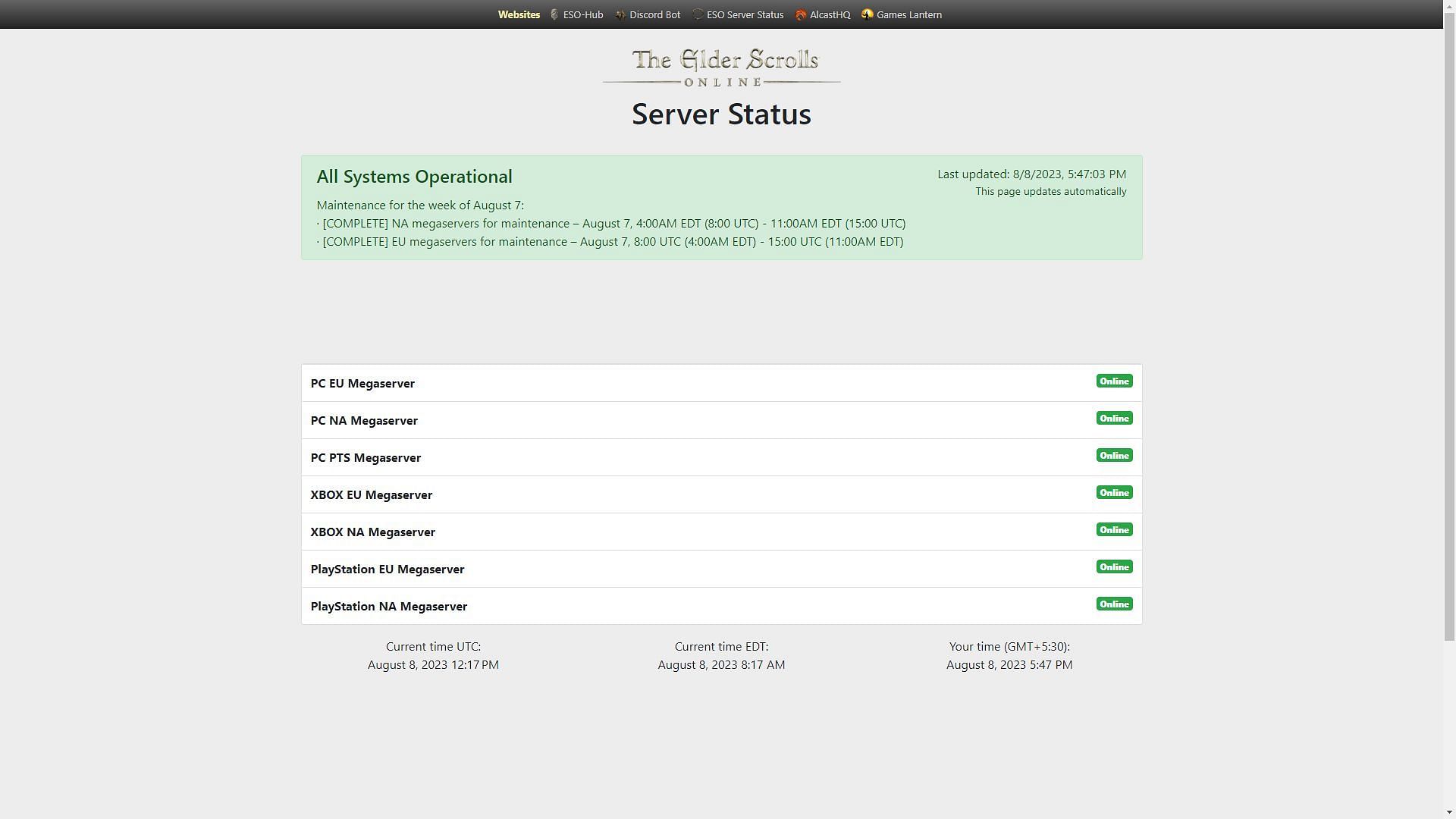Scroll down the server status page
This screenshot has width=1456, height=819.
click(x=1448, y=812)
